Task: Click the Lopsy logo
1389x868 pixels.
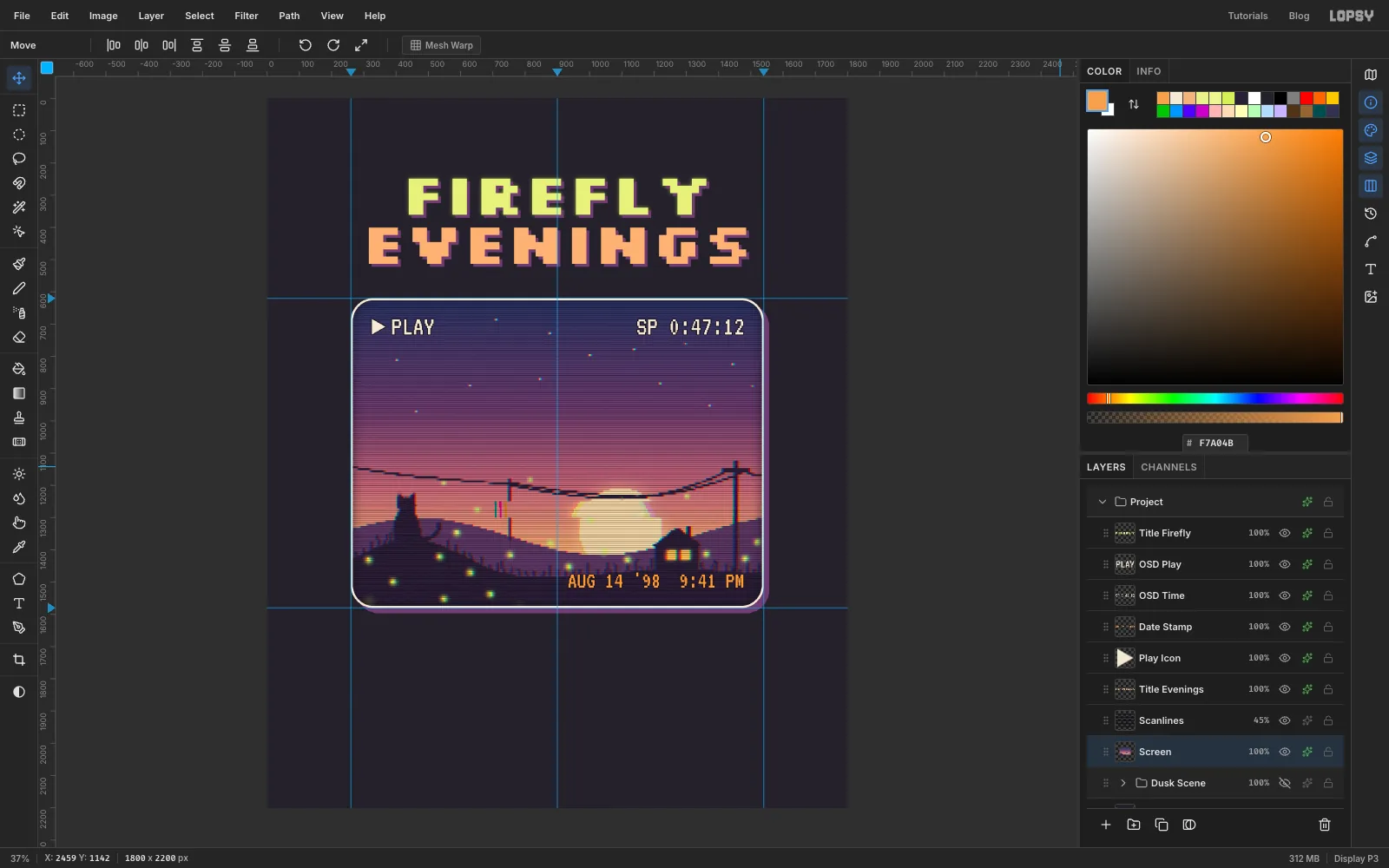Action: pos(1352,16)
